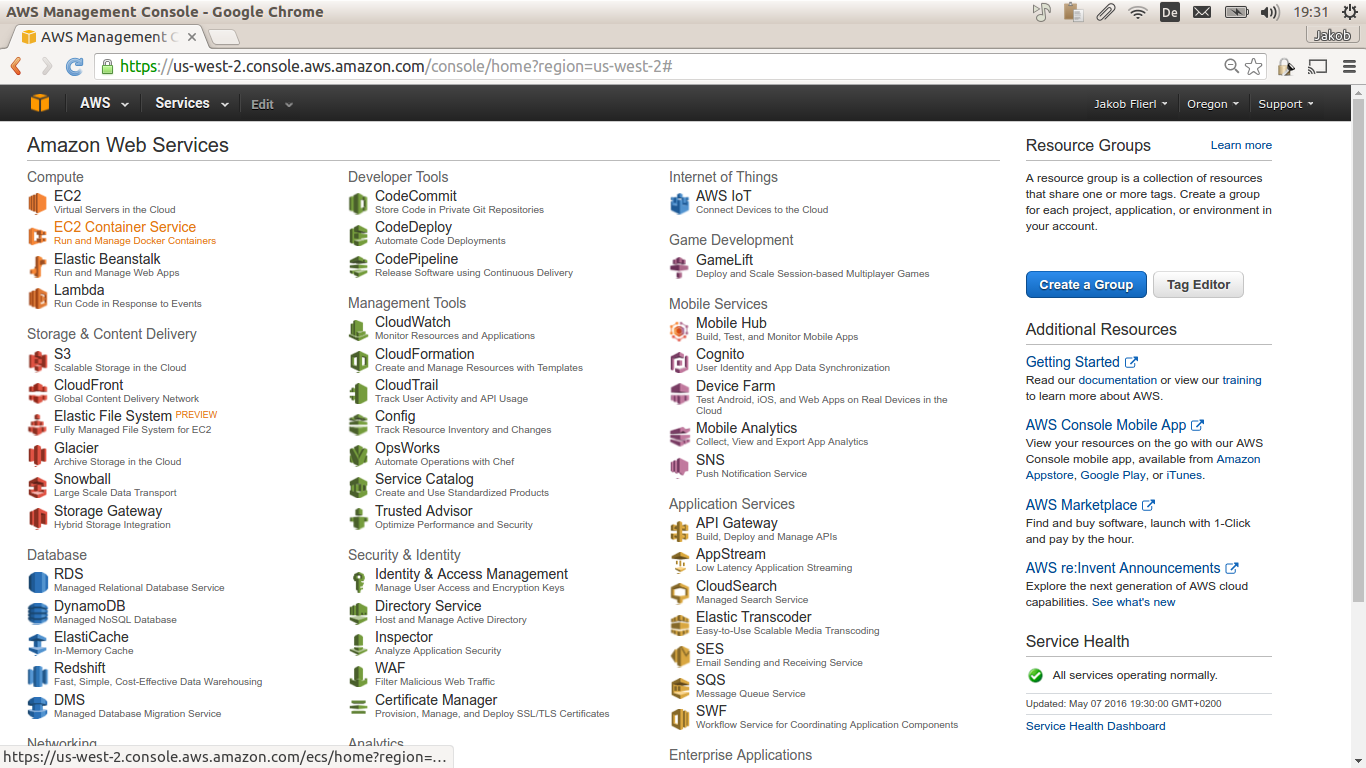Select the Cognito icon
This screenshot has width=1366, height=768.
[x=679, y=361]
